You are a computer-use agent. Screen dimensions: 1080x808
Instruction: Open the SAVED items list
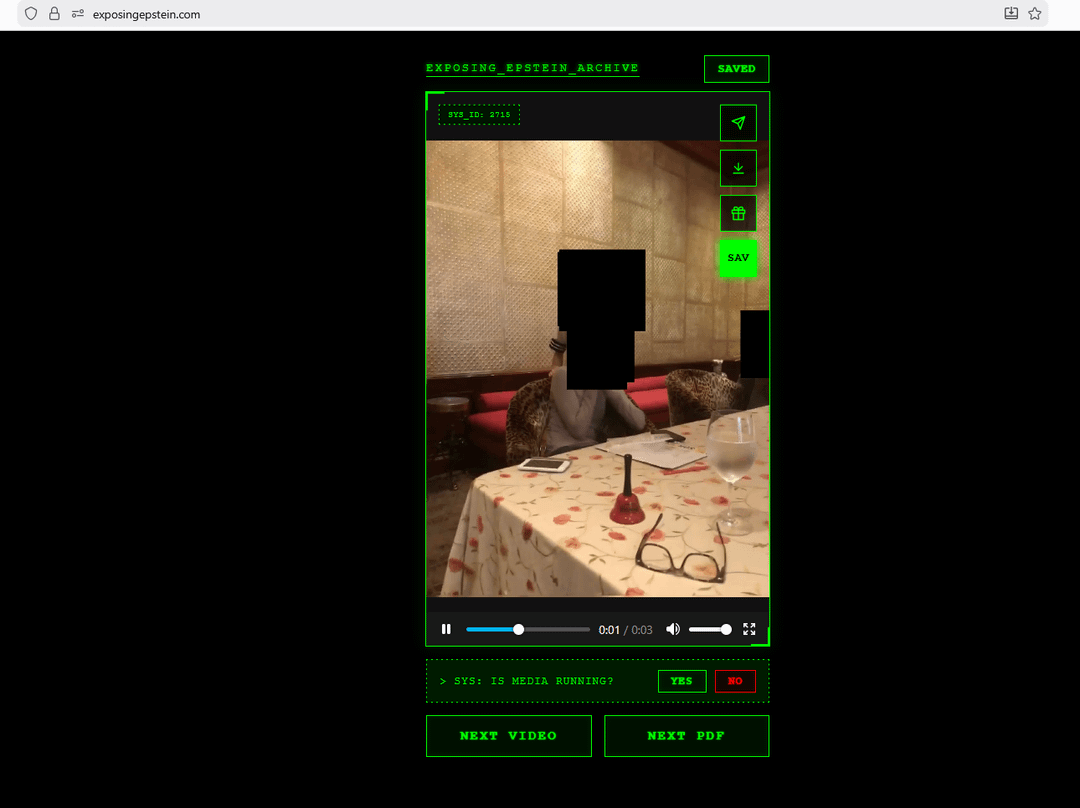pyautogui.click(x=736, y=69)
